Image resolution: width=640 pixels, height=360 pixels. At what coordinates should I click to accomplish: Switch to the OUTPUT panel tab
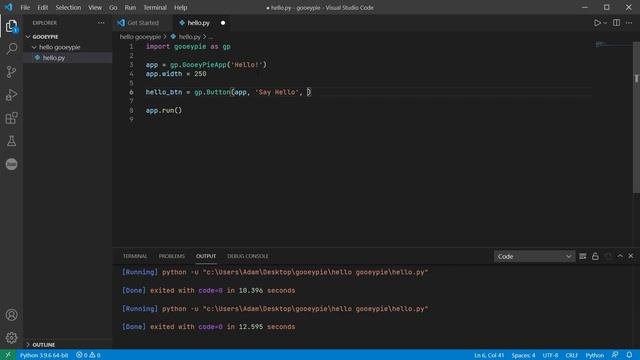point(206,256)
